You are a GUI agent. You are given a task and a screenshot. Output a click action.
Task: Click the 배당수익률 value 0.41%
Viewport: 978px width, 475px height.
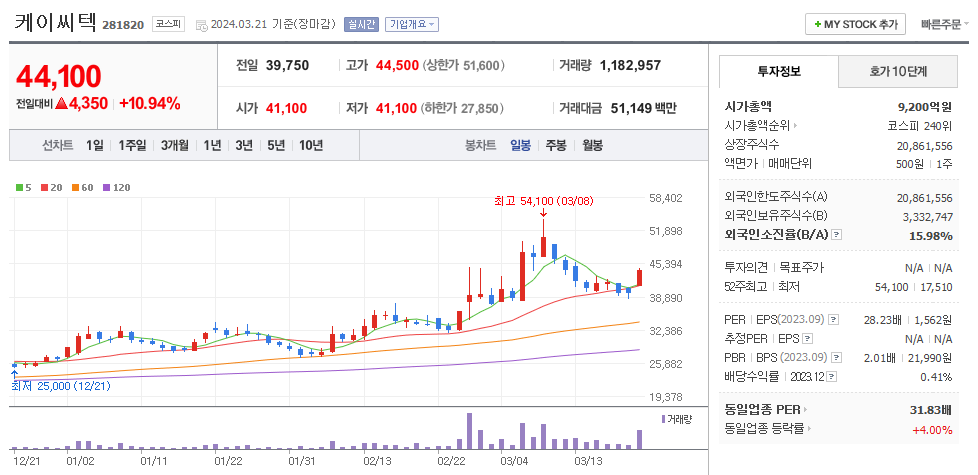tap(936, 377)
